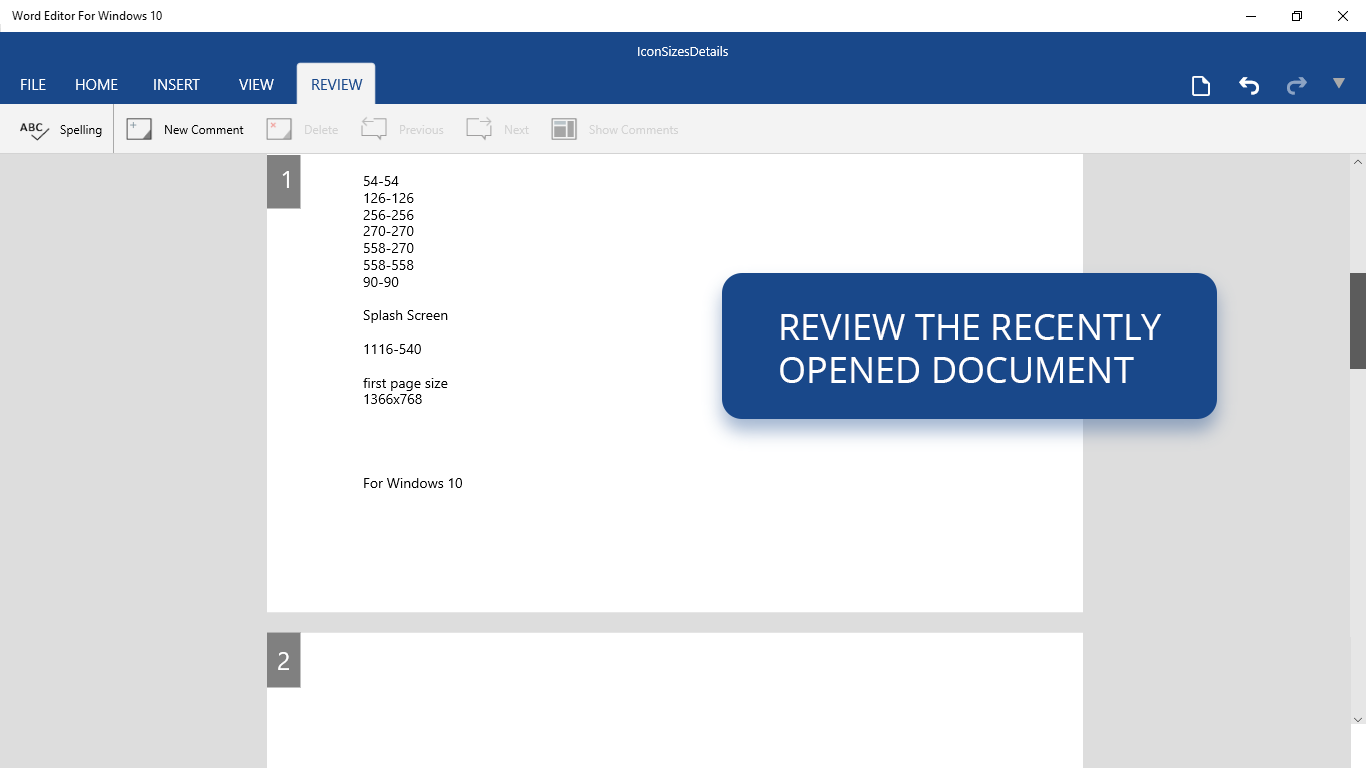The height and width of the screenshot is (768, 1366).
Task: Click the Delete comment icon
Action: pos(279,129)
